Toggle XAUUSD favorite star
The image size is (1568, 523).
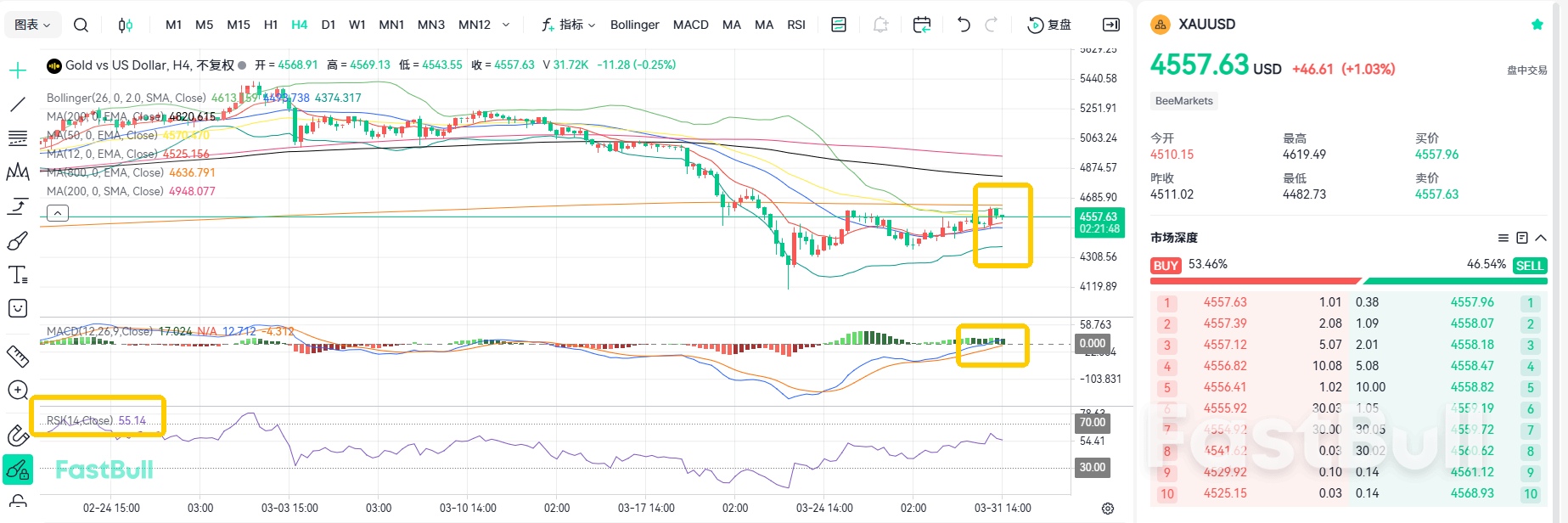pyautogui.click(x=1537, y=25)
